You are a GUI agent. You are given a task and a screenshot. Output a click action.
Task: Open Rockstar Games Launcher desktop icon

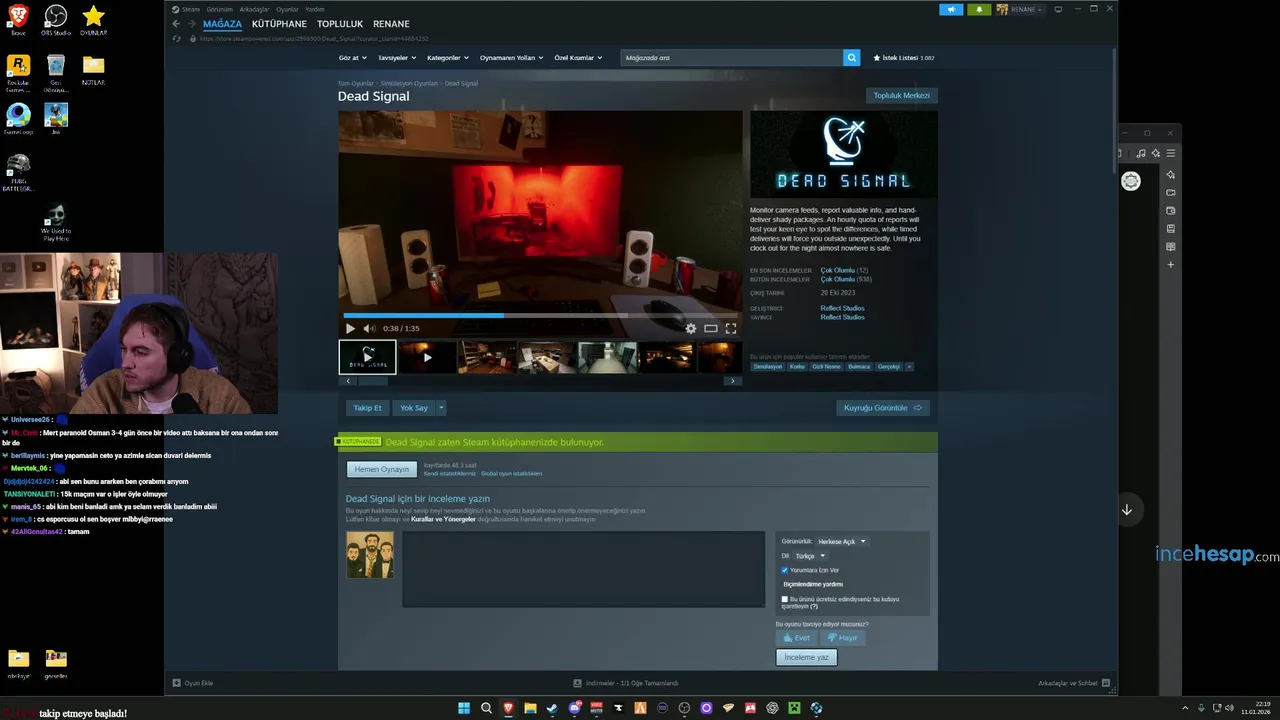point(18,73)
